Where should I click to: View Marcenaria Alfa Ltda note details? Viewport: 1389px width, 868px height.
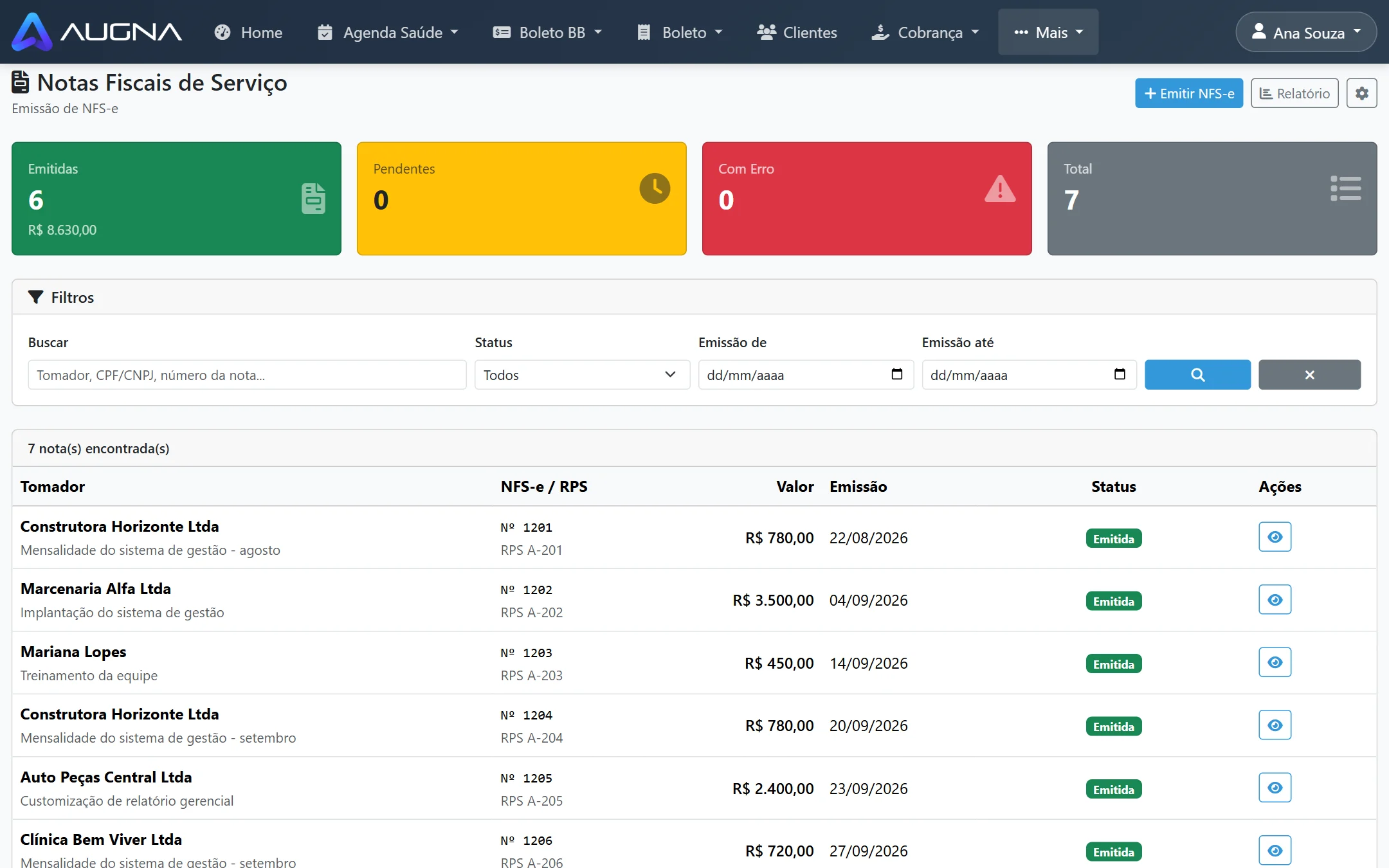(1275, 600)
